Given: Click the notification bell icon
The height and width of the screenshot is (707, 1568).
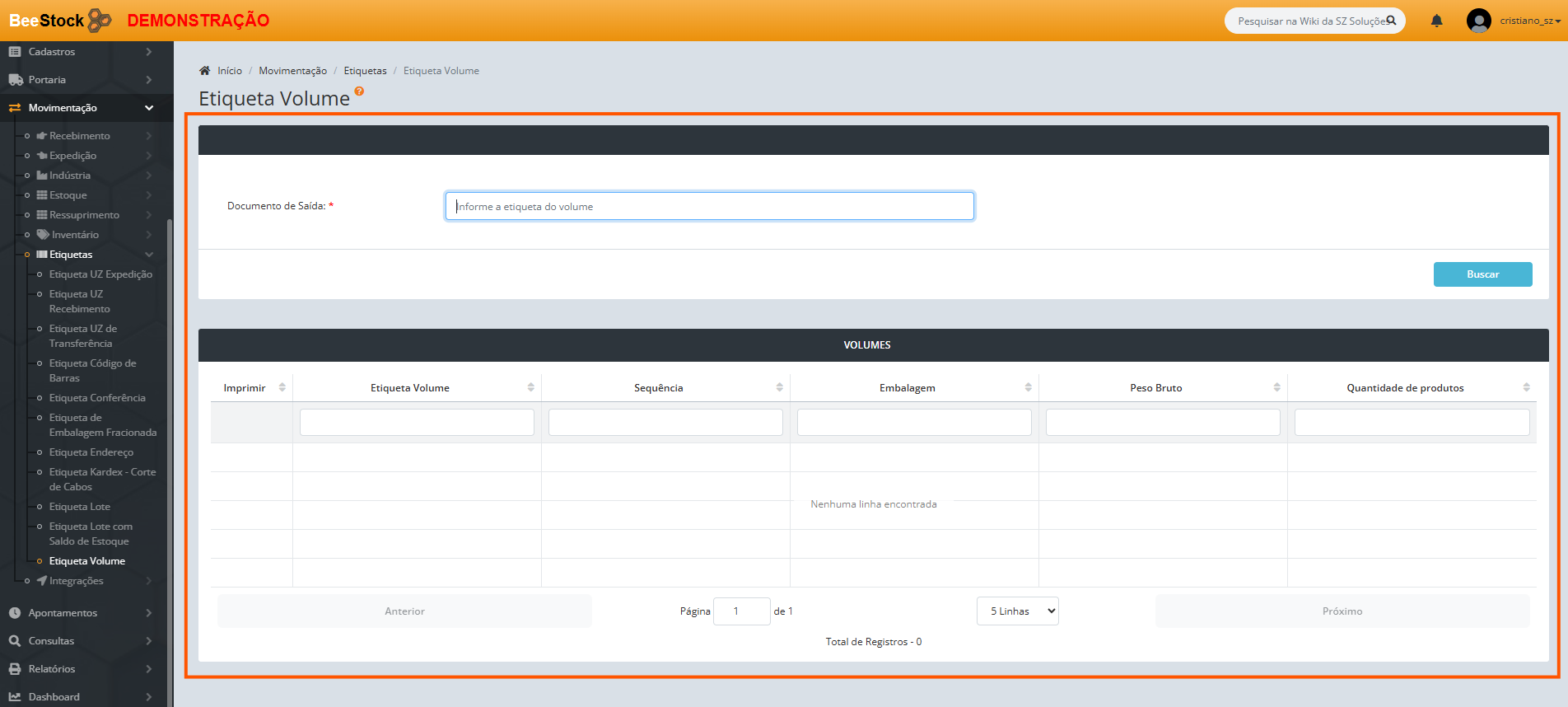Looking at the screenshot, I should click(x=1436, y=21).
